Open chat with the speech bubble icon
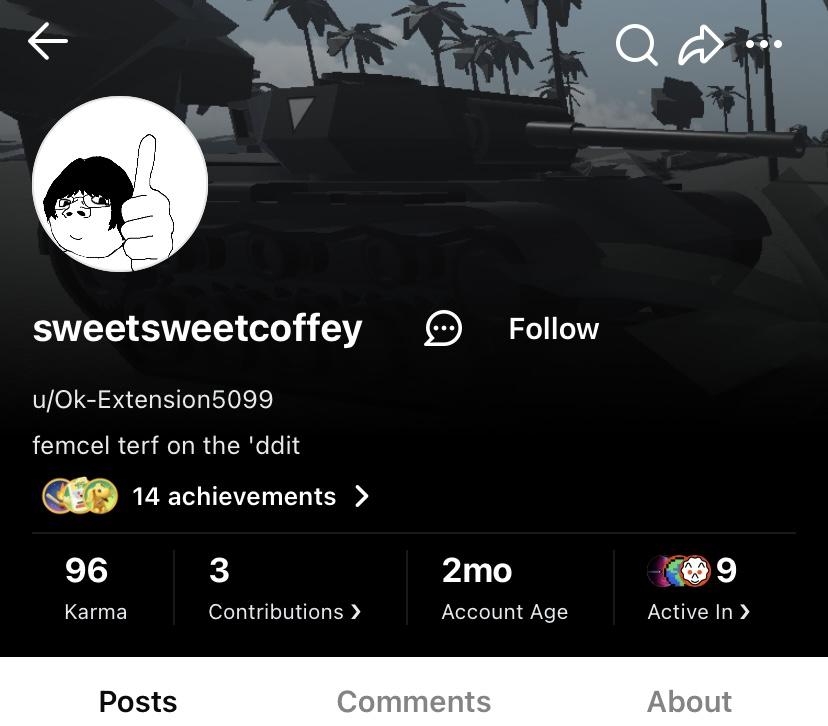The width and height of the screenshot is (828, 726). 443,328
